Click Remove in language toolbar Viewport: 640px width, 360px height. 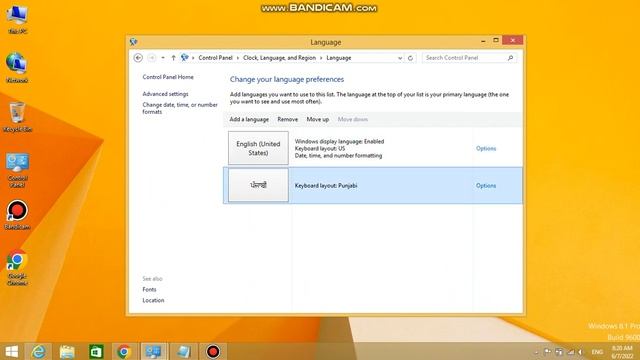click(x=287, y=119)
